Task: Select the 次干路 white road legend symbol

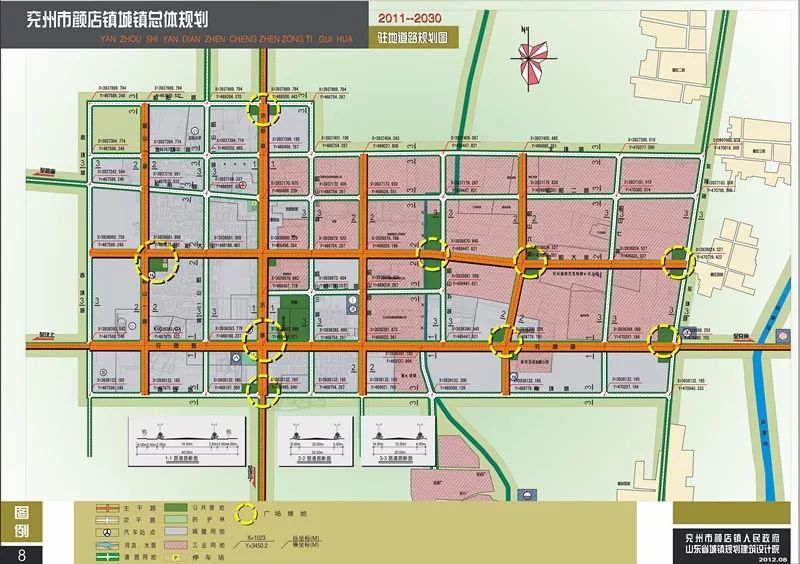Action: pos(107,520)
